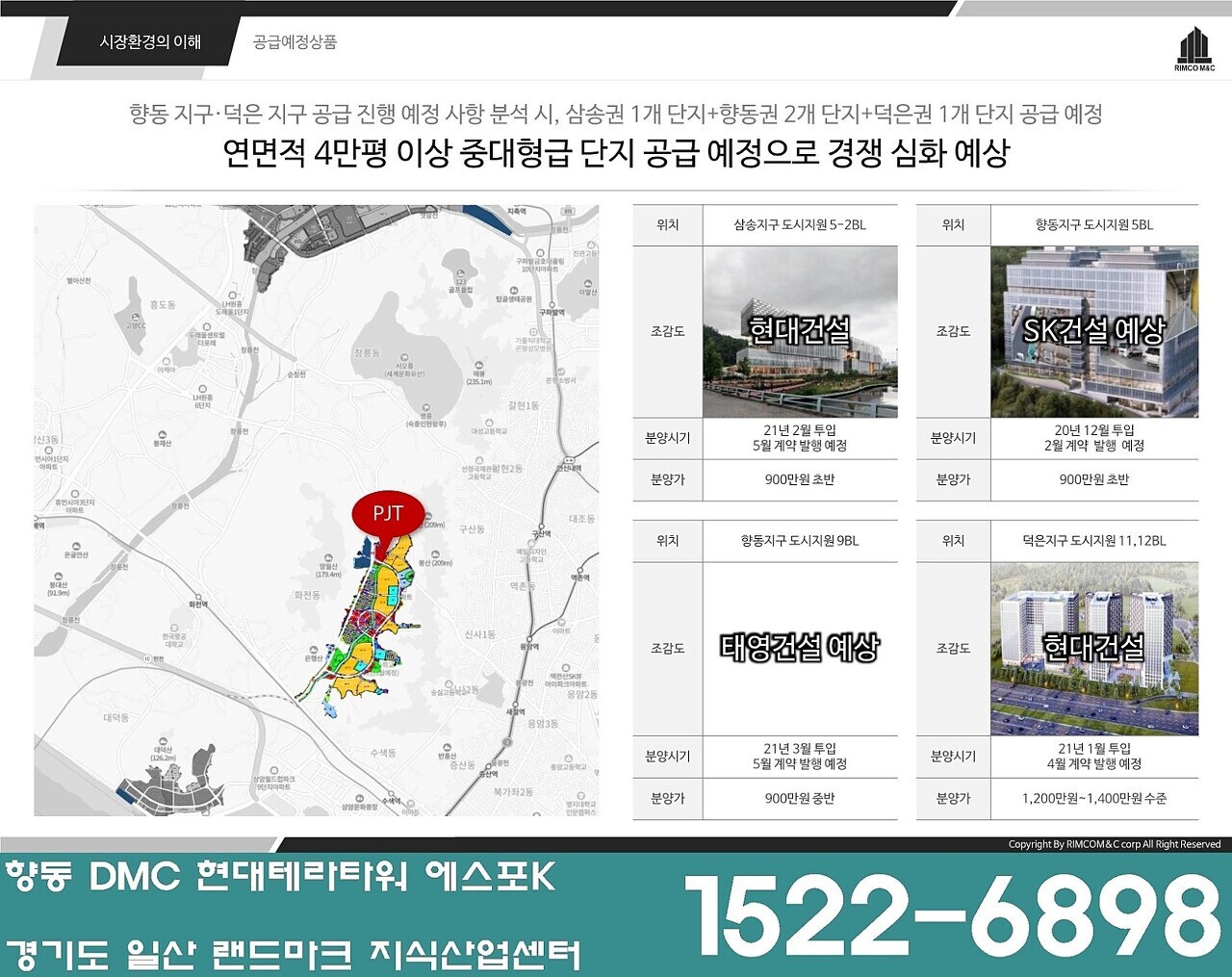The height and width of the screenshot is (977, 1232).
Task: Click the 갈현1동 label on the map
Action: pos(524,406)
